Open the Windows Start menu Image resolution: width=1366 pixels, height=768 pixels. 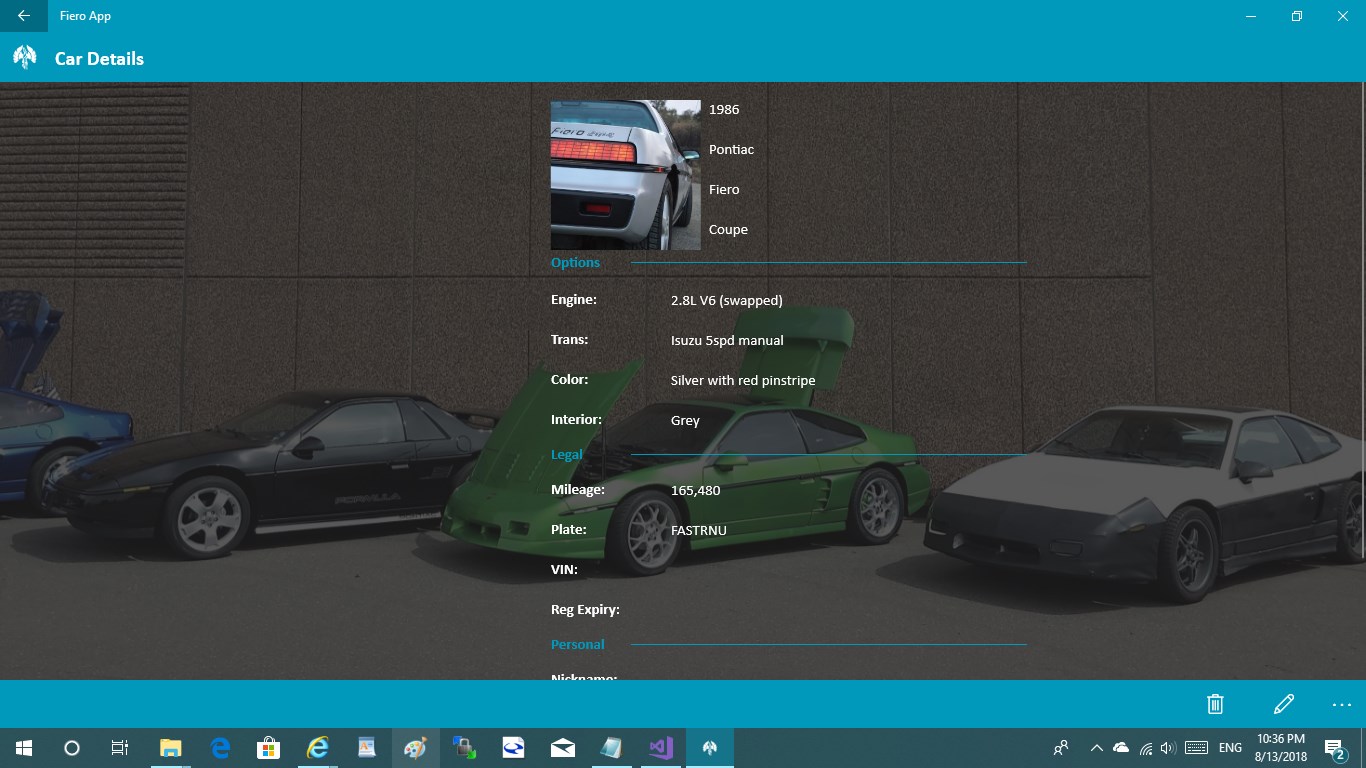click(24, 748)
